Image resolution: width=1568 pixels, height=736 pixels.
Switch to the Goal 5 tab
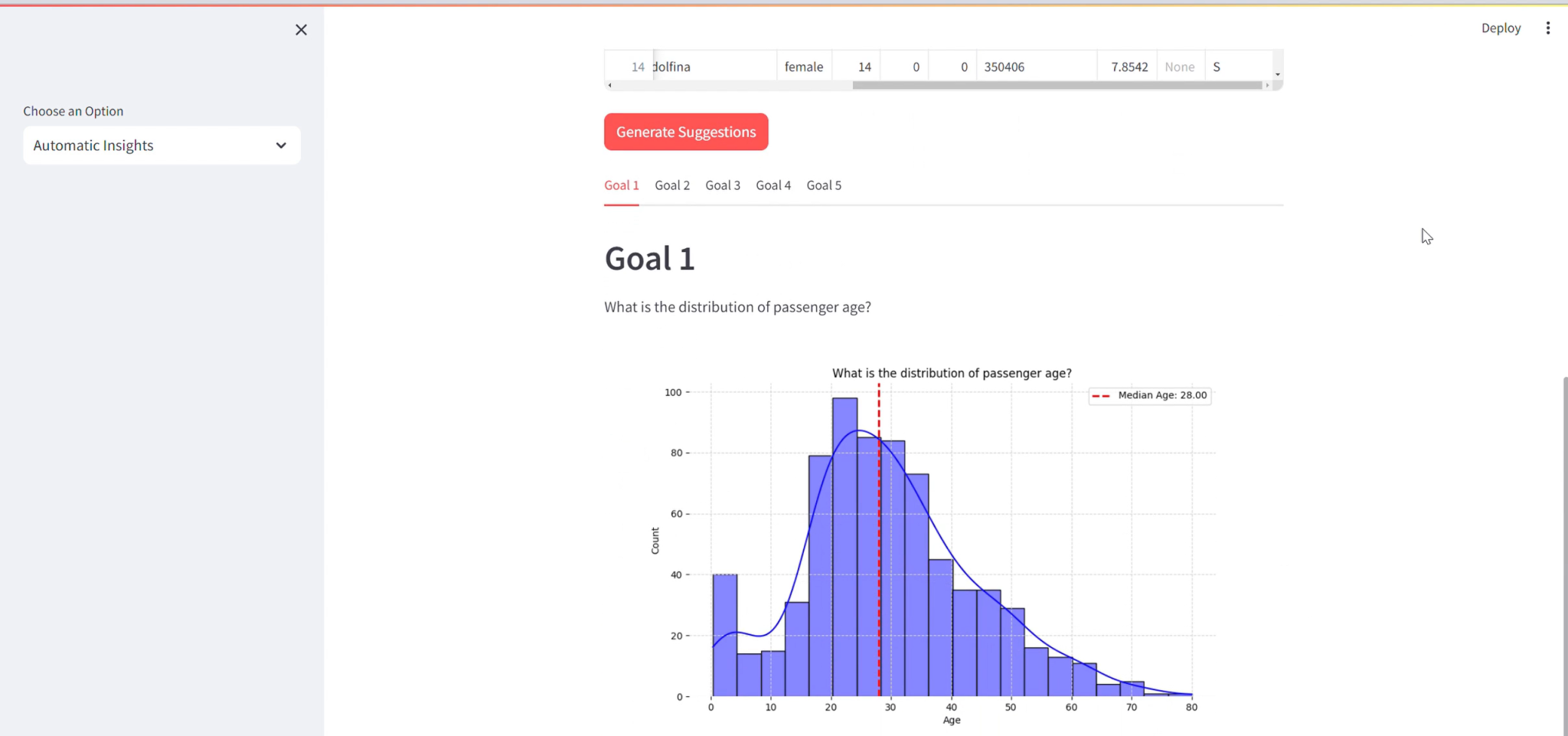coord(823,185)
